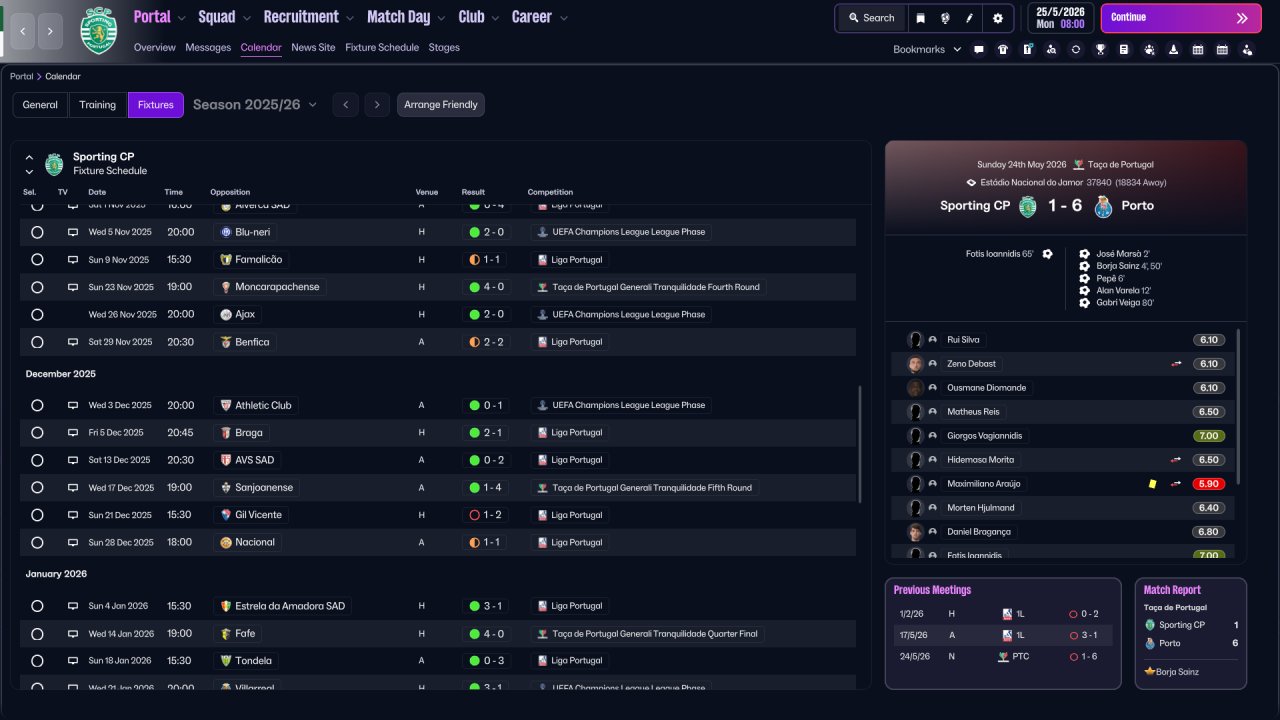Click the Sporting CP club crest in the header
The height and width of the screenshot is (720, 1280).
click(x=98, y=31)
